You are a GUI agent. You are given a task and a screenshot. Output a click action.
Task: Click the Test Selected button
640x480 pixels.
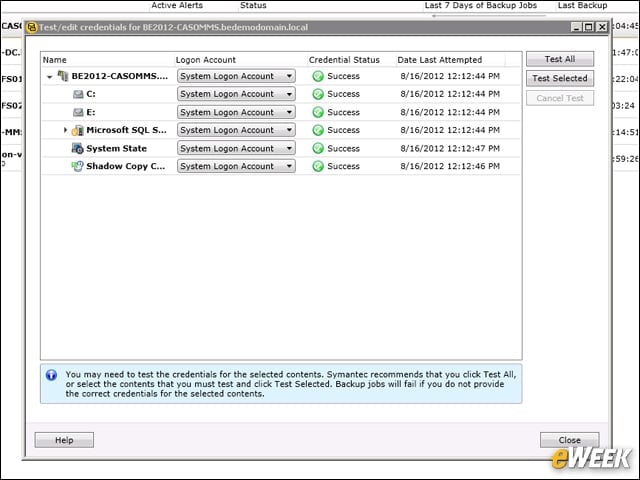(560, 78)
